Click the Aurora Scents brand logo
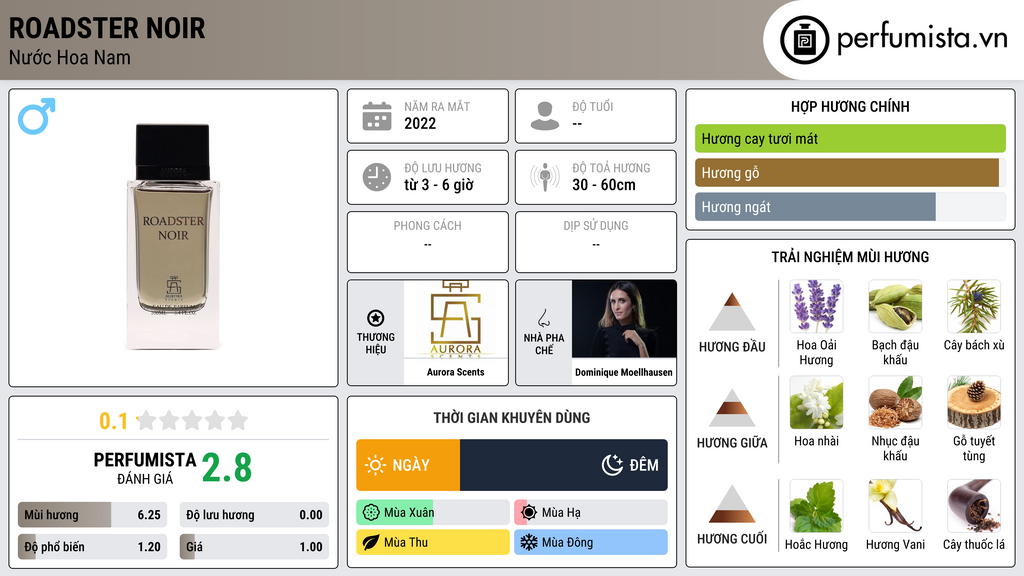The image size is (1024, 576). pyautogui.click(x=456, y=319)
